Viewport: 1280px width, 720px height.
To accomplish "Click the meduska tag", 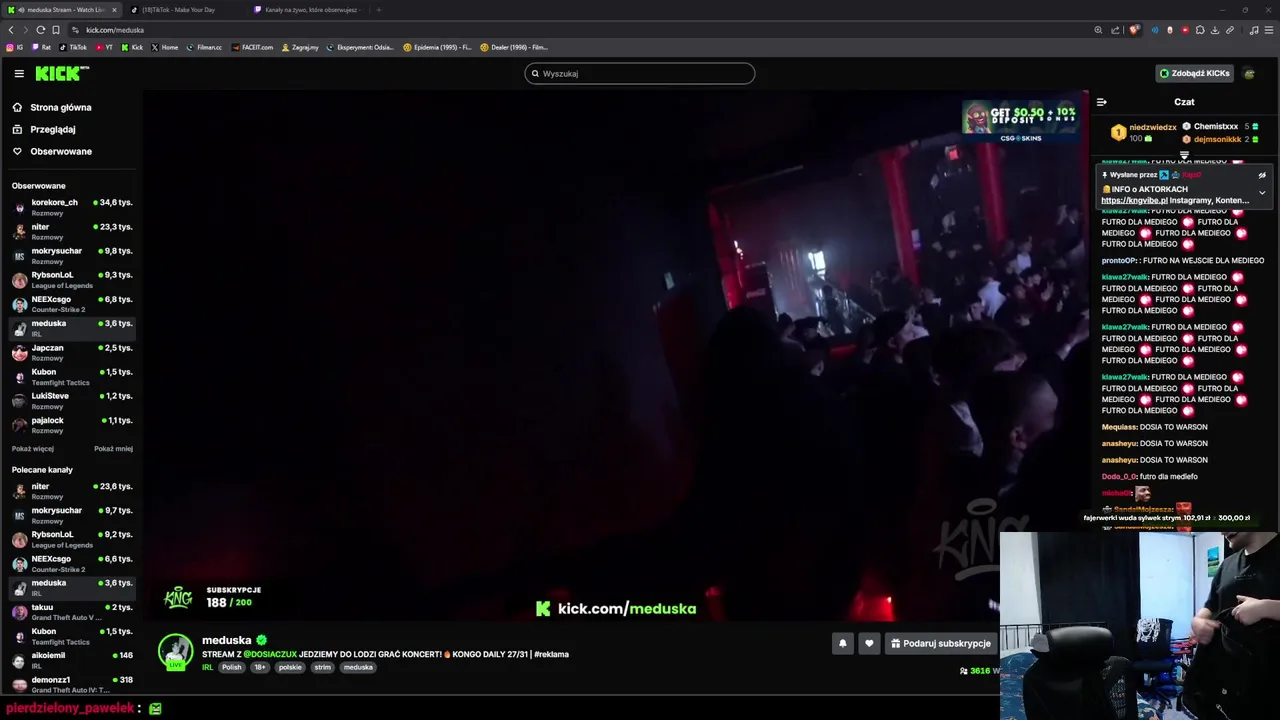I will tap(358, 667).
